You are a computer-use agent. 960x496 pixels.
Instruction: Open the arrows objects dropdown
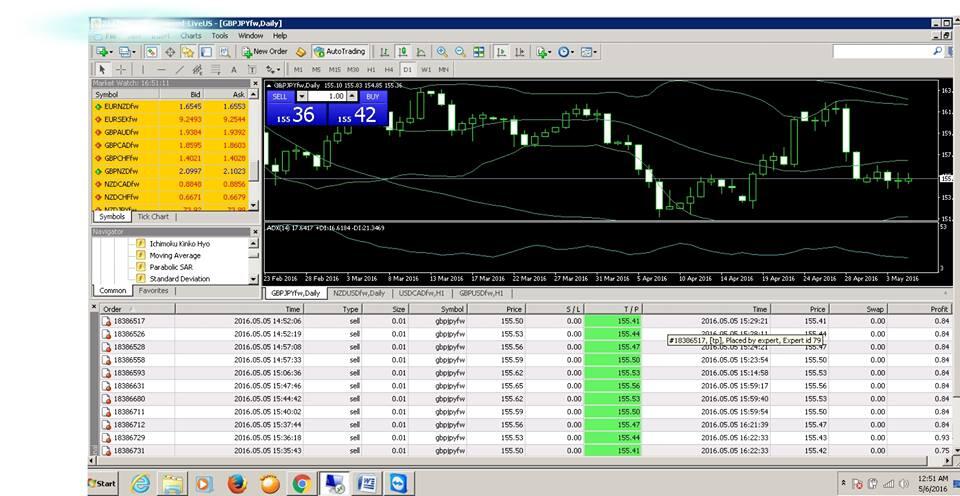pyautogui.click(x=274, y=69)
